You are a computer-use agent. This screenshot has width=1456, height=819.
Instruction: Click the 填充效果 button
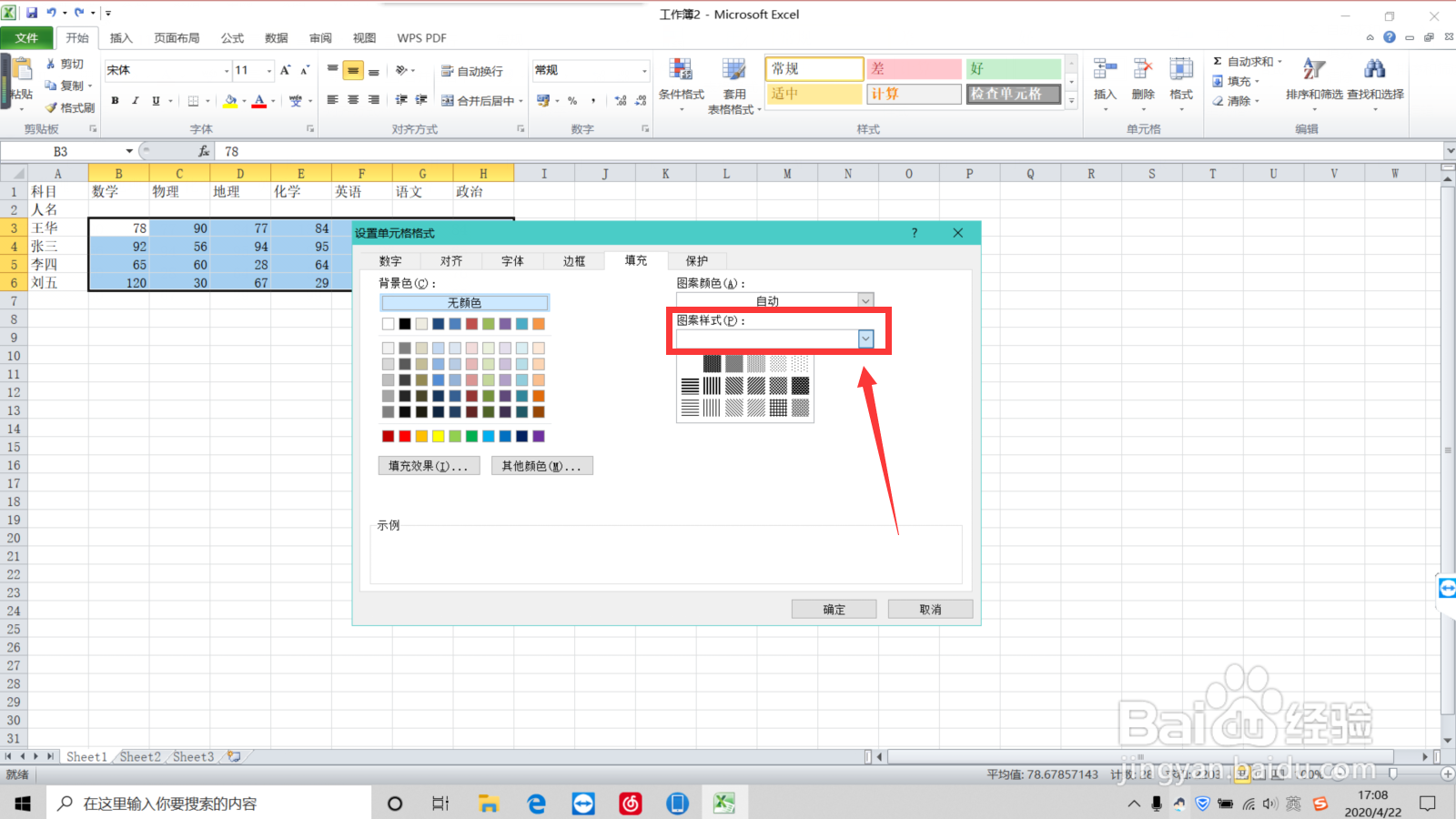[428, 466]
